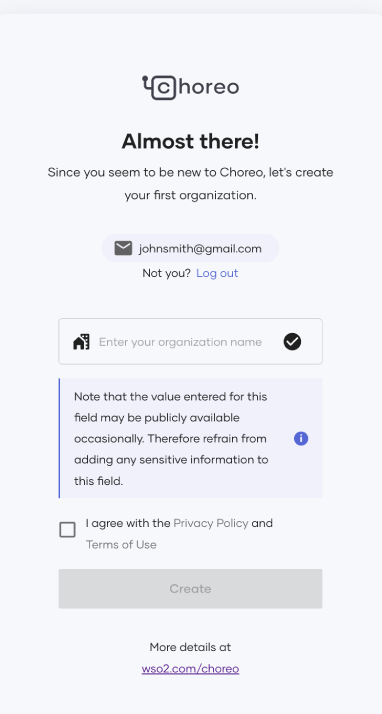Select the johnsmith@gmail.com email text
382x714 pixels.
(200, 249)
